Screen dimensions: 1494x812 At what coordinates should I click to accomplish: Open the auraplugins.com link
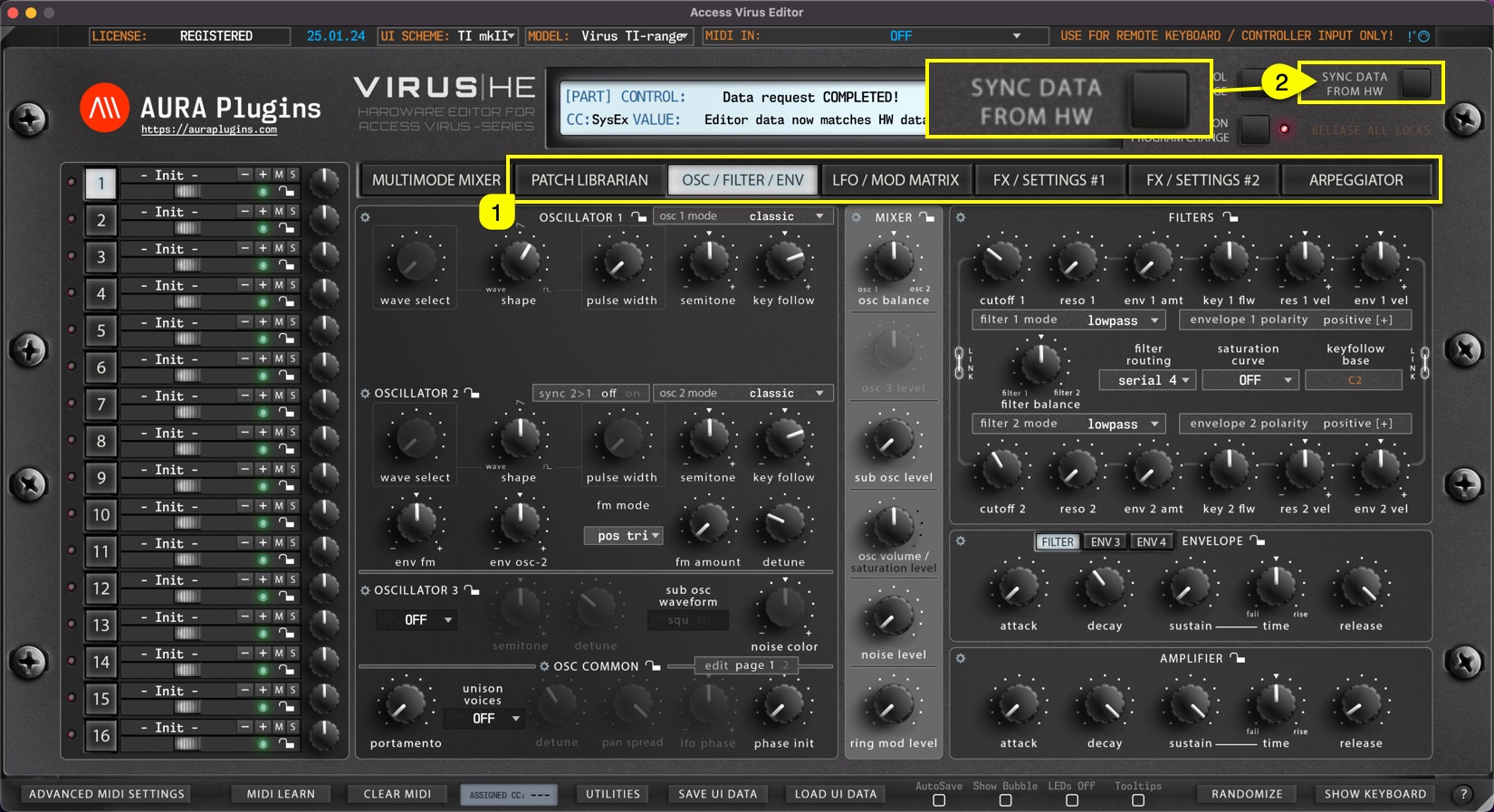(209, 130)
